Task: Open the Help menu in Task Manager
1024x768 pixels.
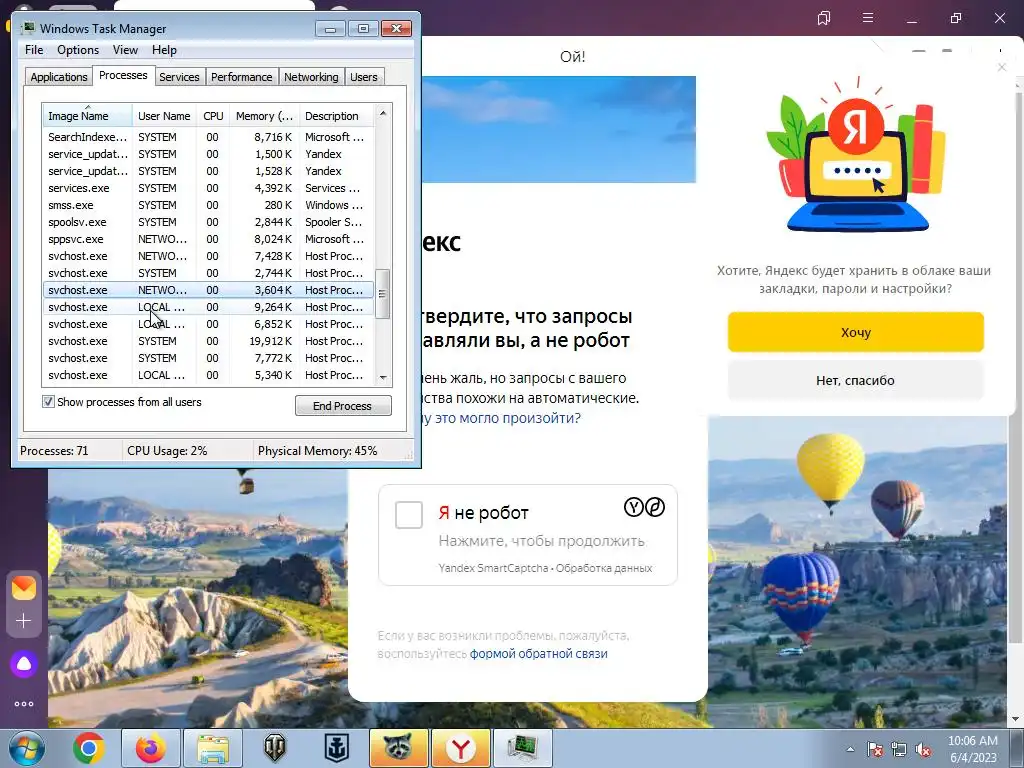Action: click(x=164, y=50)
